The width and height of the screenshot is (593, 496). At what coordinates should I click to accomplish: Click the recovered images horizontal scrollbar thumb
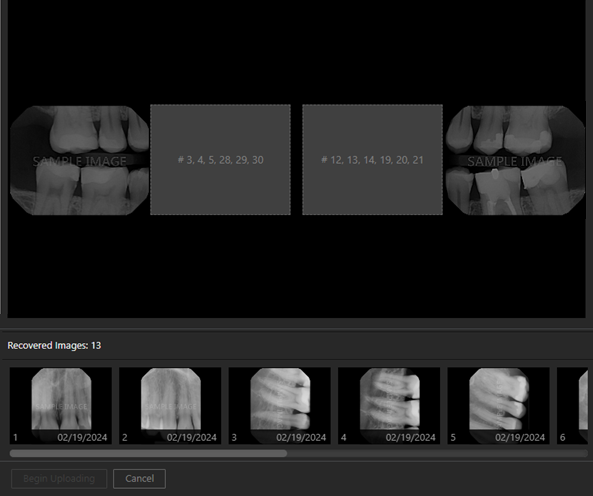point(148,453)
